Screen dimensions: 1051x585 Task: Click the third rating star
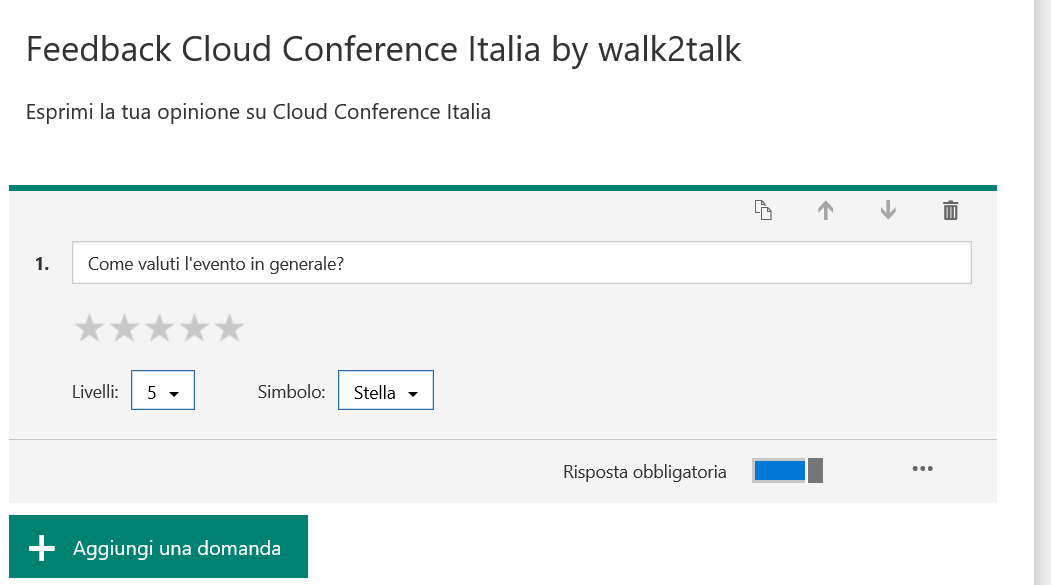[160, 328]
